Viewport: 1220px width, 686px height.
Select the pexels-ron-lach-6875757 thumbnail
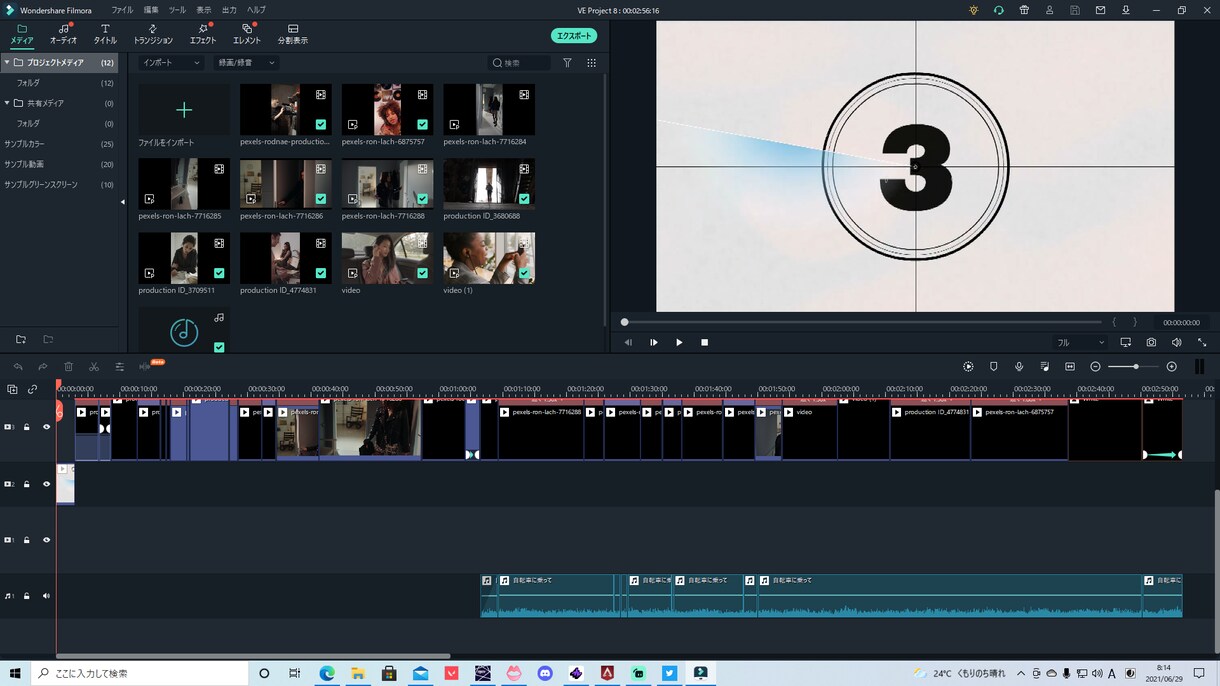(x=387, y=110)
